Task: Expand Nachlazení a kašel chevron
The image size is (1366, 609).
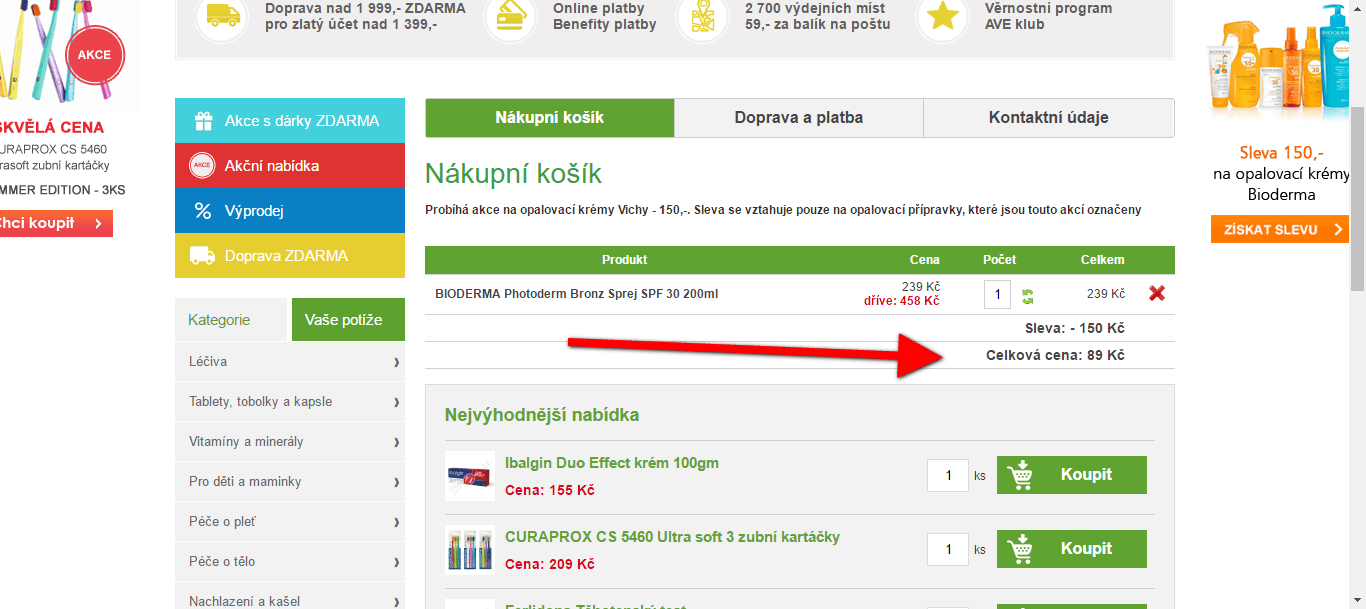Action: click(396, 602)
